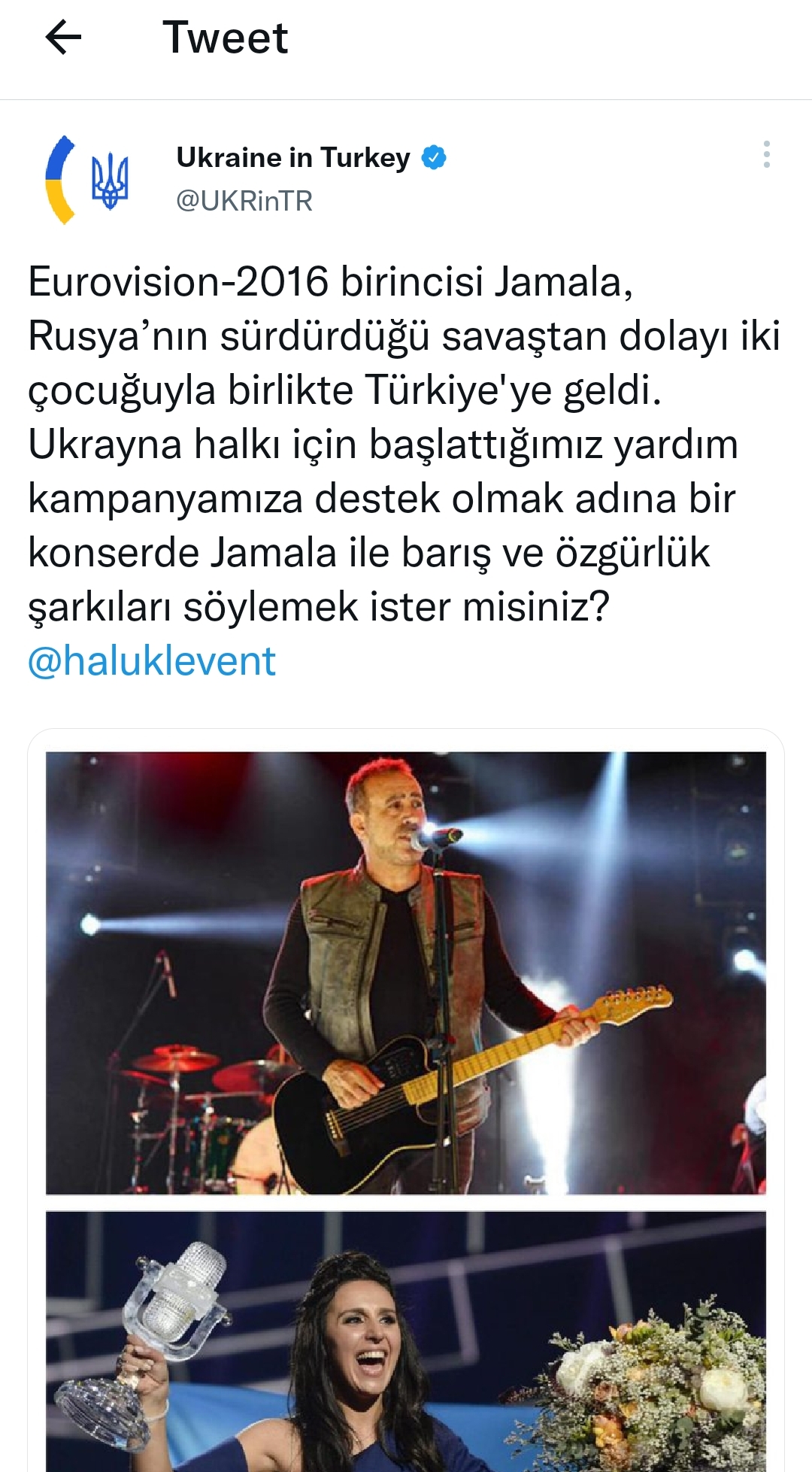Go back using the arrow icon
Viewport: 812px width, 1472px height.
tap(63, 38)
